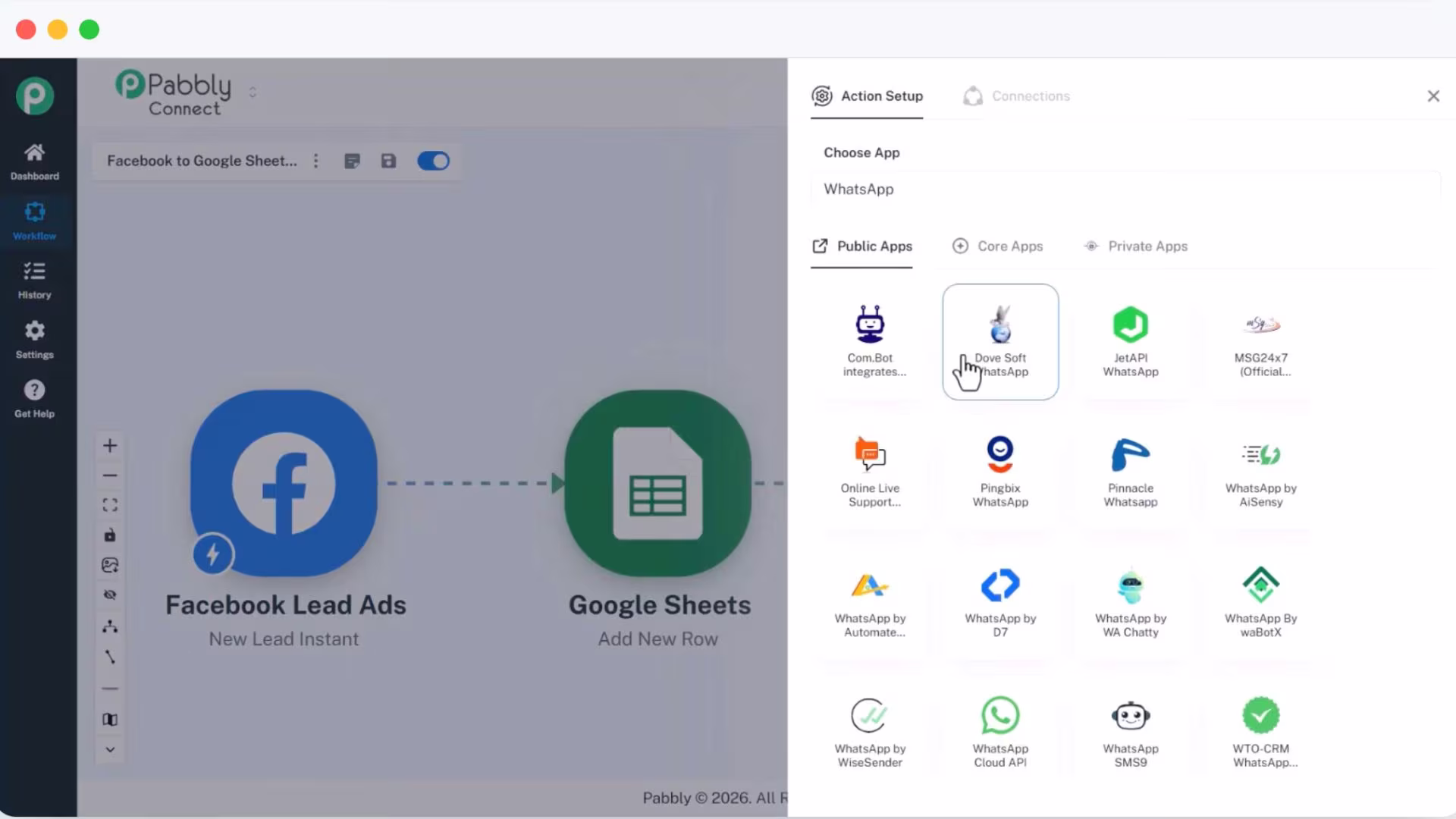Switch to the Action Setup tab

click(x=867, y=96)
